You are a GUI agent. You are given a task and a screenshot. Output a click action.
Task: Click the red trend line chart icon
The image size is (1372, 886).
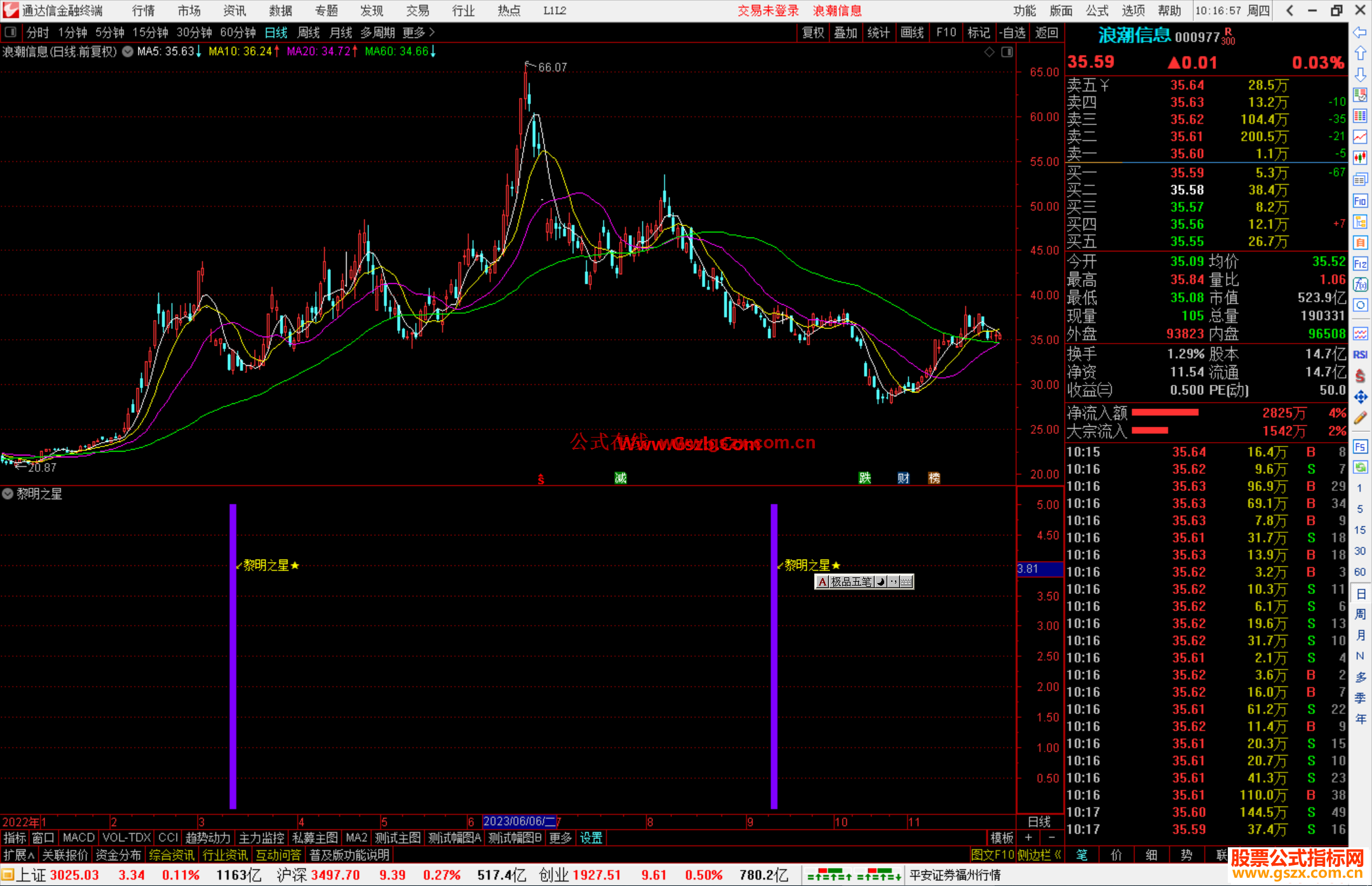(x=1360, y=137)
